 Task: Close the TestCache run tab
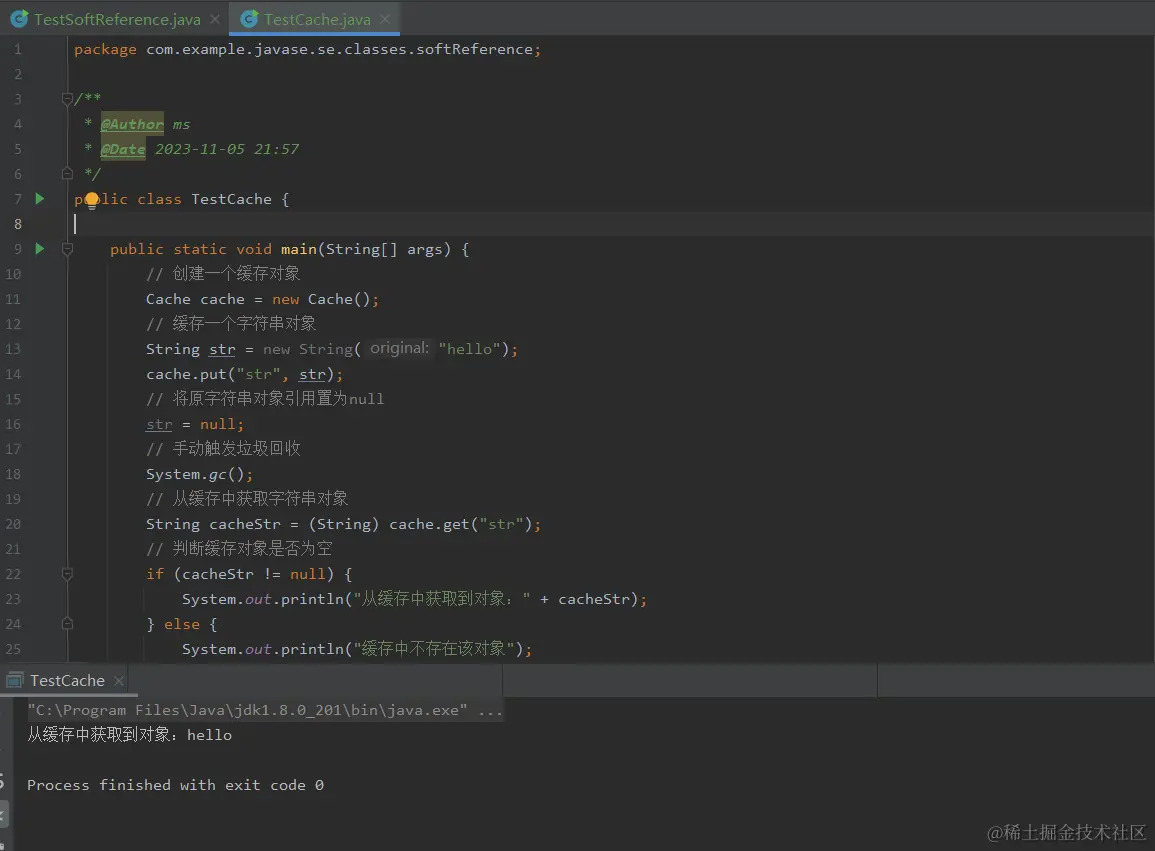click(x=119, y=681)
